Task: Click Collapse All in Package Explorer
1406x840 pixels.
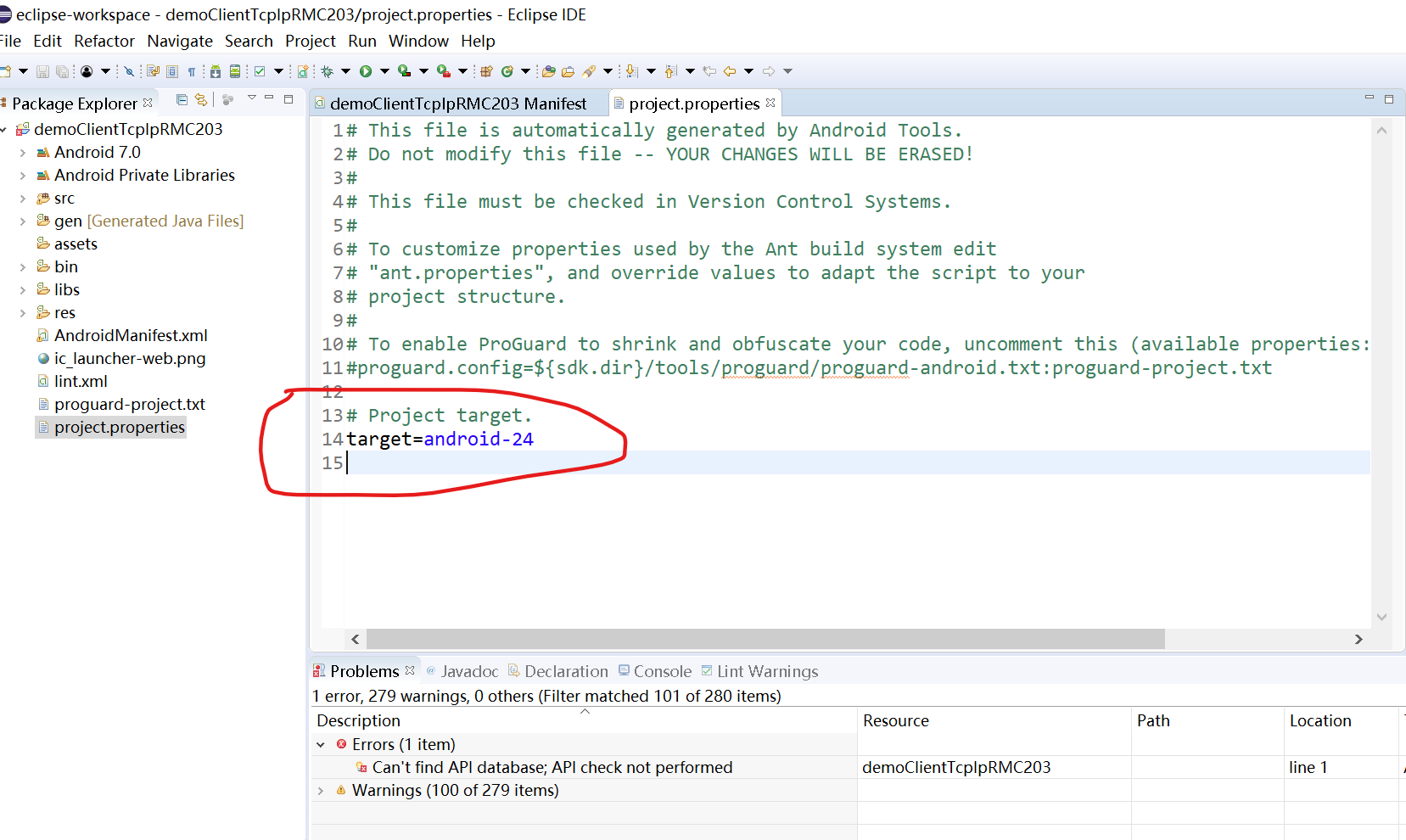Action: [x=182, y=99]
